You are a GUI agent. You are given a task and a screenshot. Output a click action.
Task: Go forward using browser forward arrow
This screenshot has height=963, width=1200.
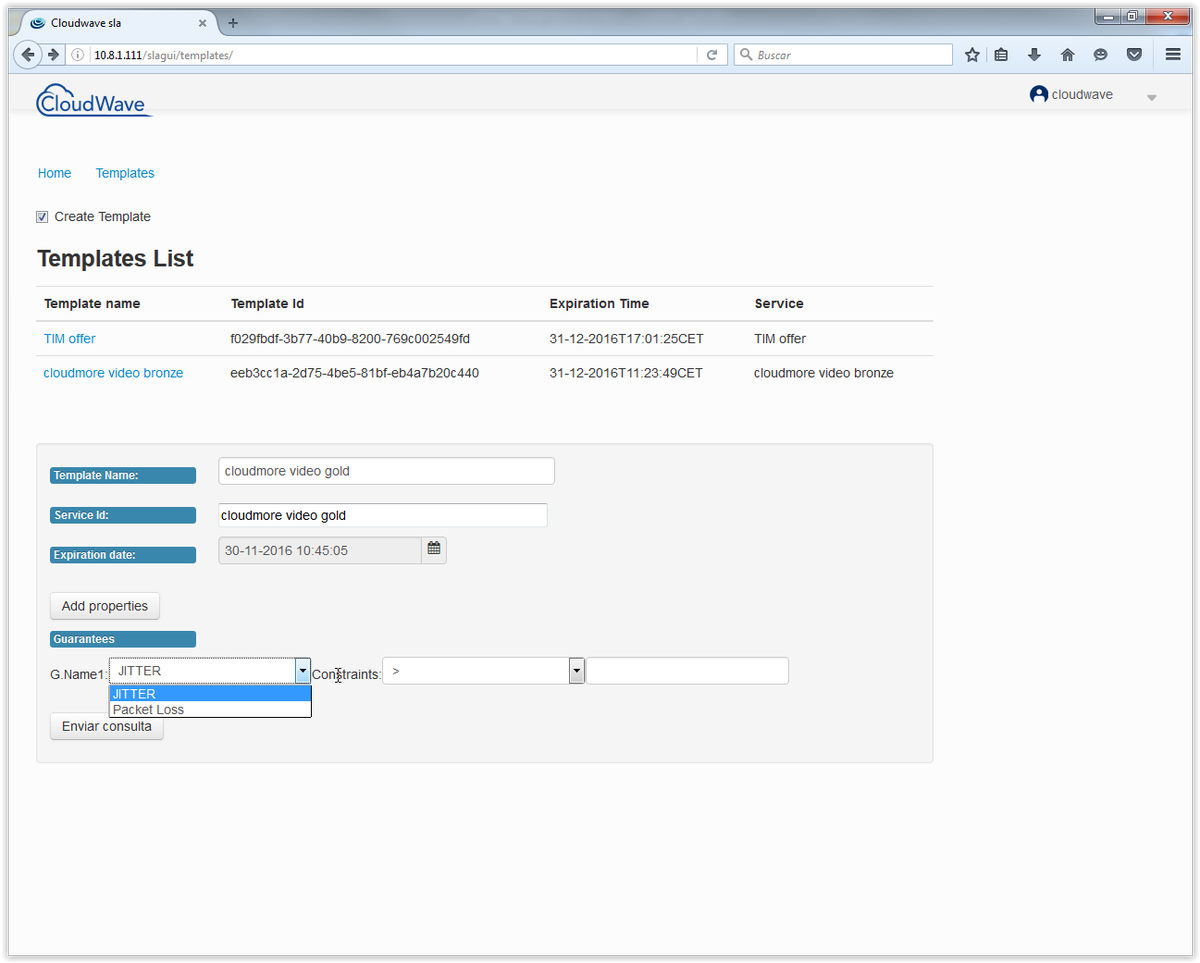[x=53, y=55]
